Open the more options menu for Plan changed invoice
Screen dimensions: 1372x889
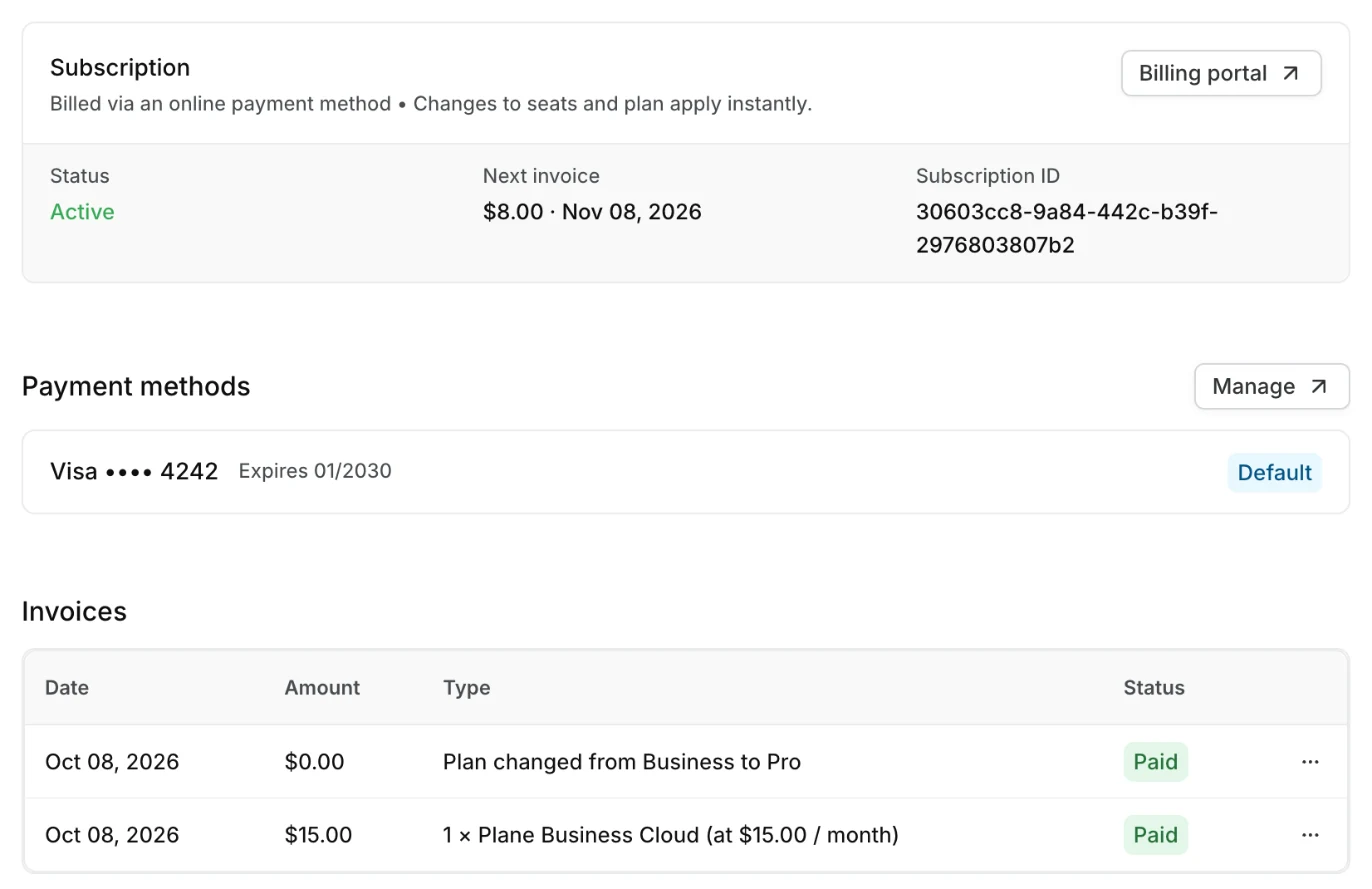[1310, 762]
